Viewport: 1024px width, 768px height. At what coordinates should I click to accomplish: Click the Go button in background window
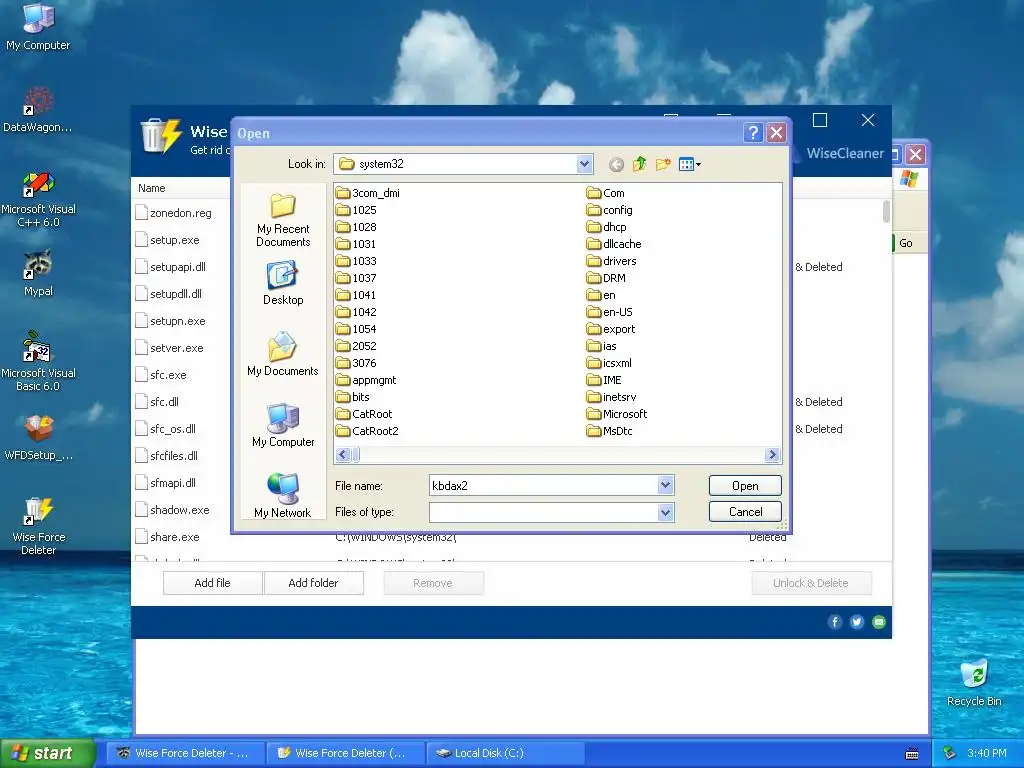[x=905, y=243]
